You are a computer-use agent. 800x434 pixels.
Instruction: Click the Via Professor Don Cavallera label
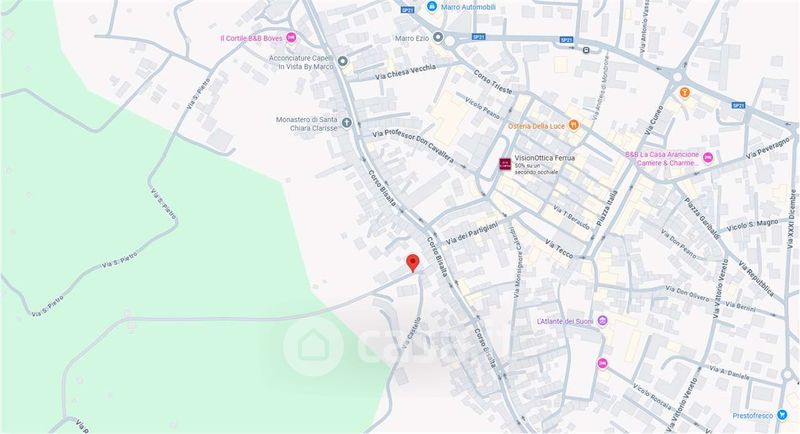tap(413, 147)
